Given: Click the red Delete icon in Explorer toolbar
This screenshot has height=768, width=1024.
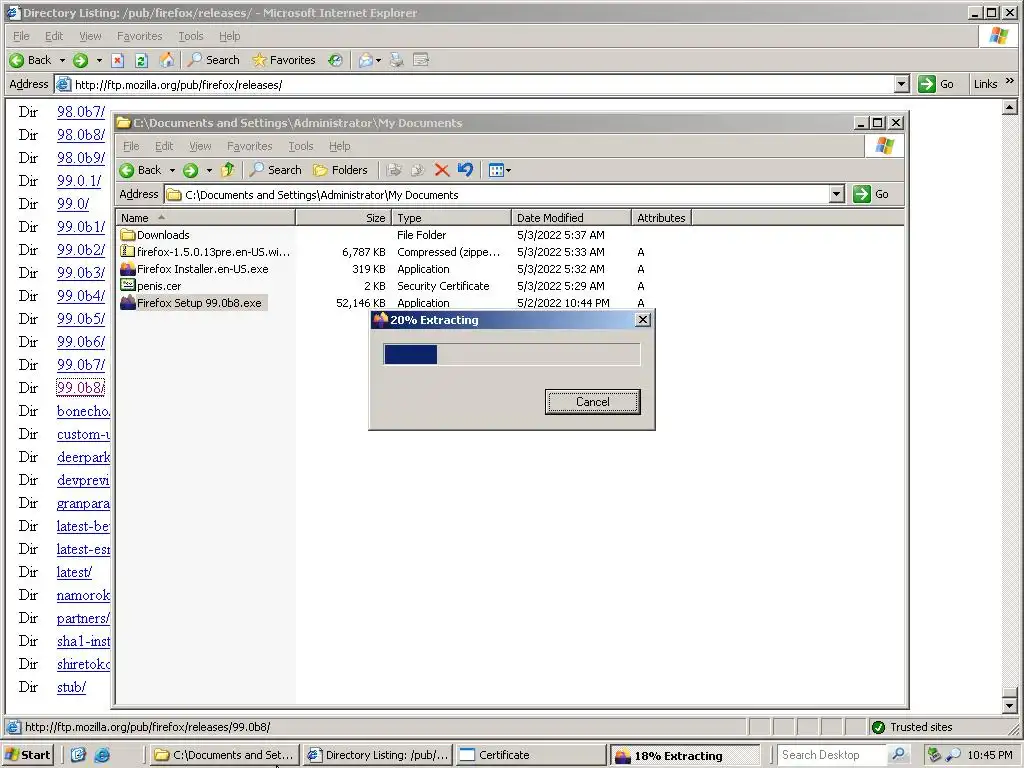Looking at the screenshot, I should (442, 170).
